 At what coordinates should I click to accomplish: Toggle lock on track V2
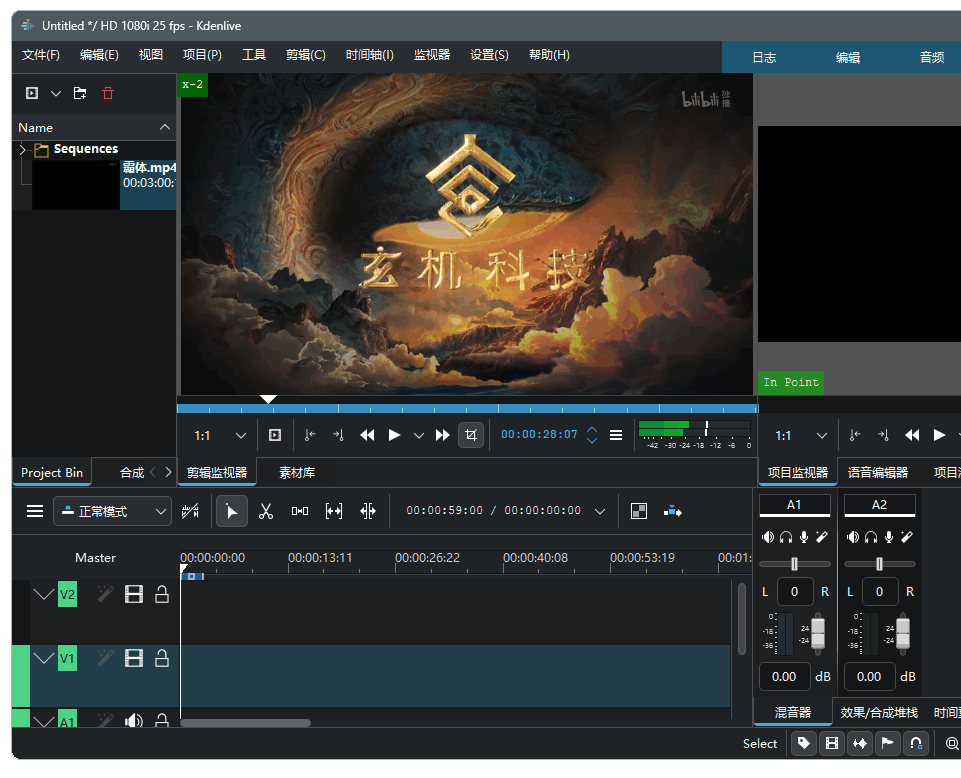pyautogui.click(x=161, y=595)
